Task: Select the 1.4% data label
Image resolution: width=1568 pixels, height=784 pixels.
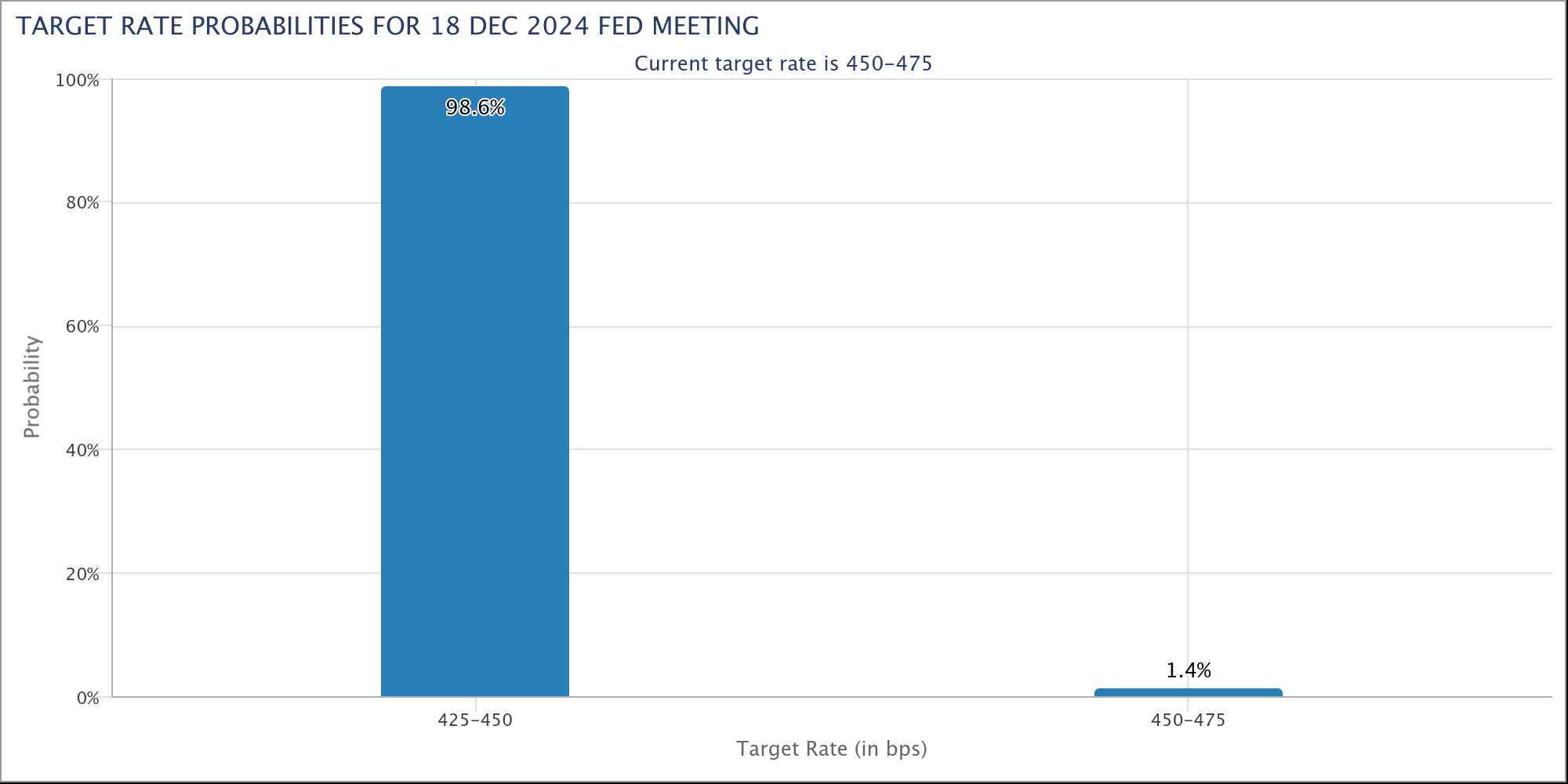Action: [1189, 671]
